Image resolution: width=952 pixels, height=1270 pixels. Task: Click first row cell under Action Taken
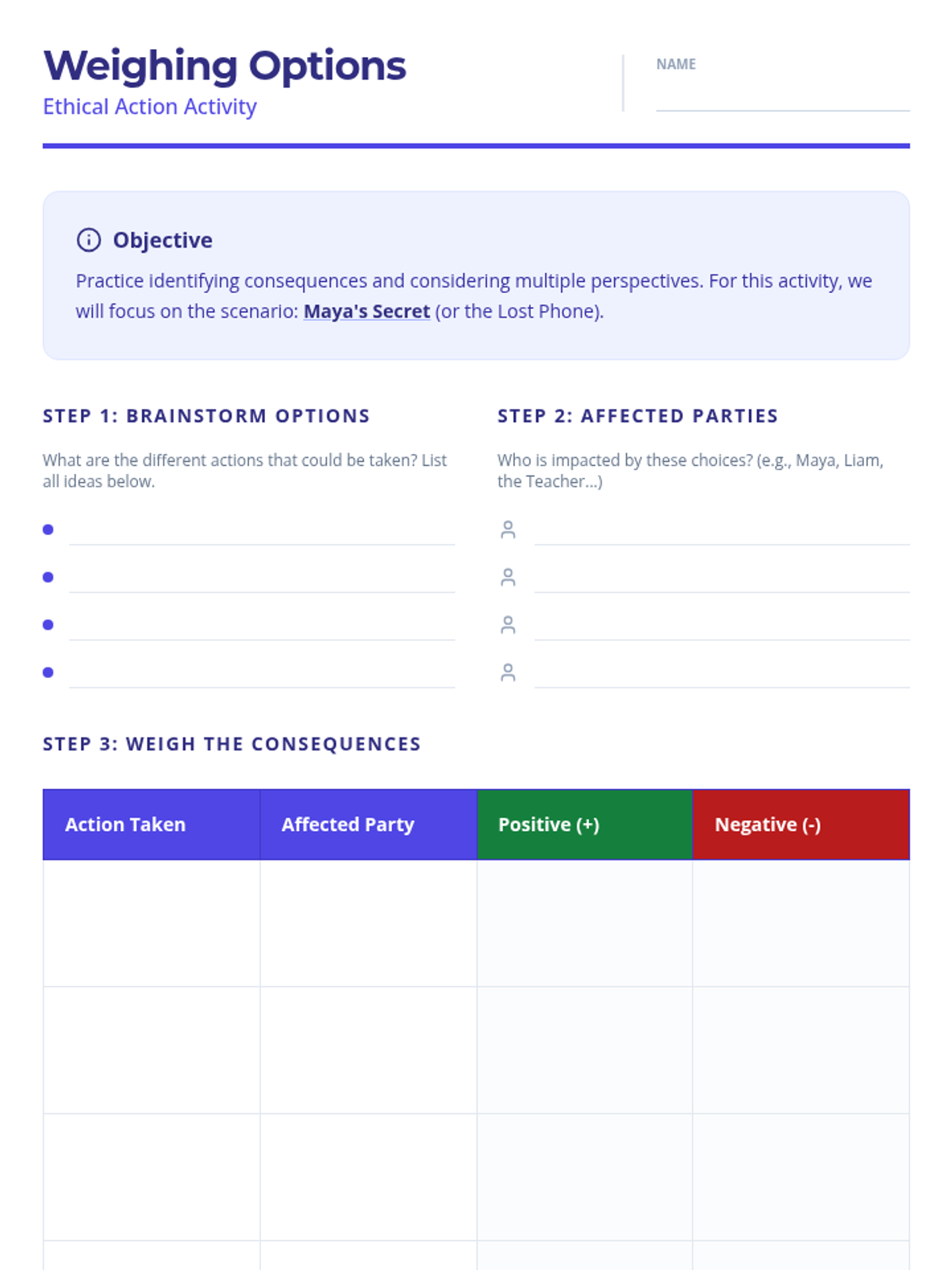152,923
